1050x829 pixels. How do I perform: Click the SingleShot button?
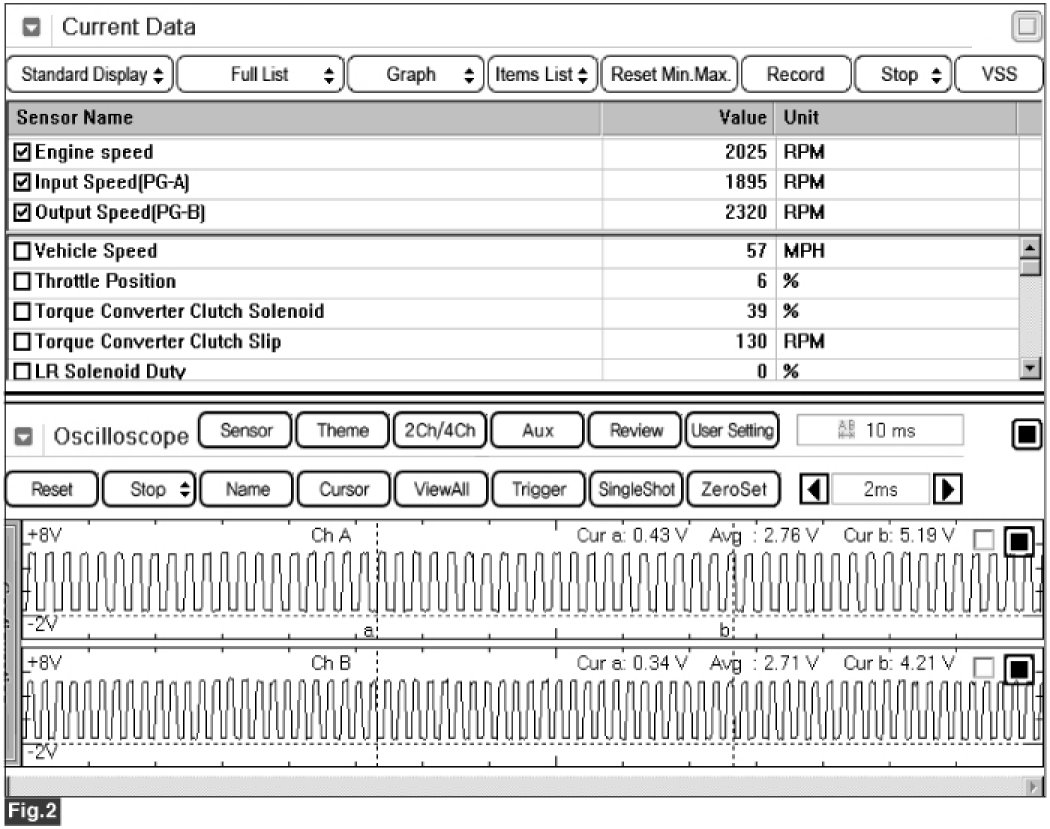pos(636,490)
